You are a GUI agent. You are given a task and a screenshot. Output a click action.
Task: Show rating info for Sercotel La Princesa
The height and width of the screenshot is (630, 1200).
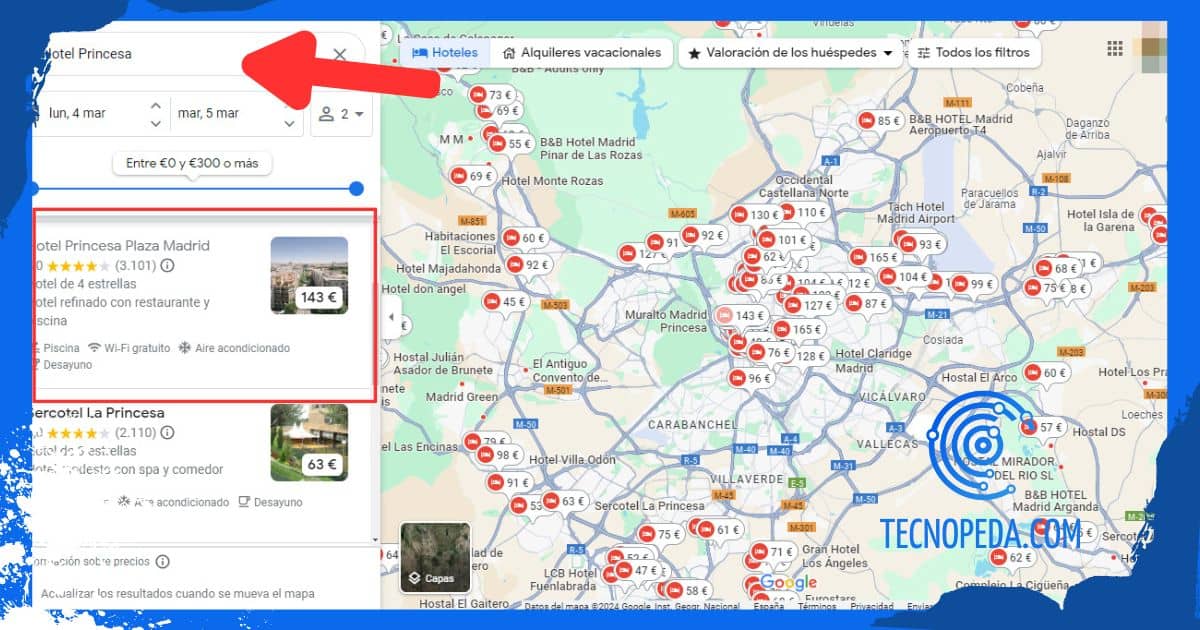click(x=167, y=433)
